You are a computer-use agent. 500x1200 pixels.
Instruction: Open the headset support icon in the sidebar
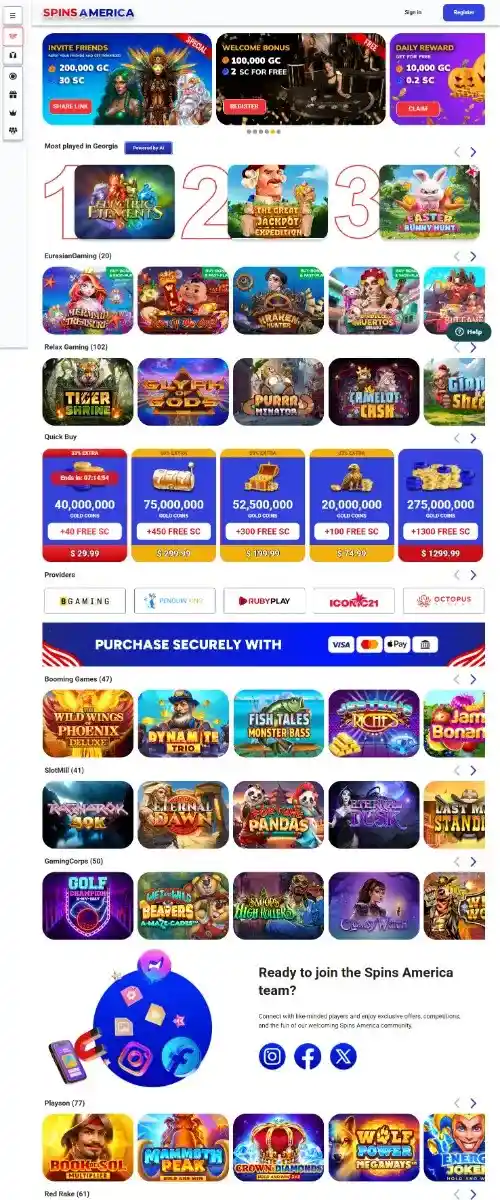[x=13, y=55]
